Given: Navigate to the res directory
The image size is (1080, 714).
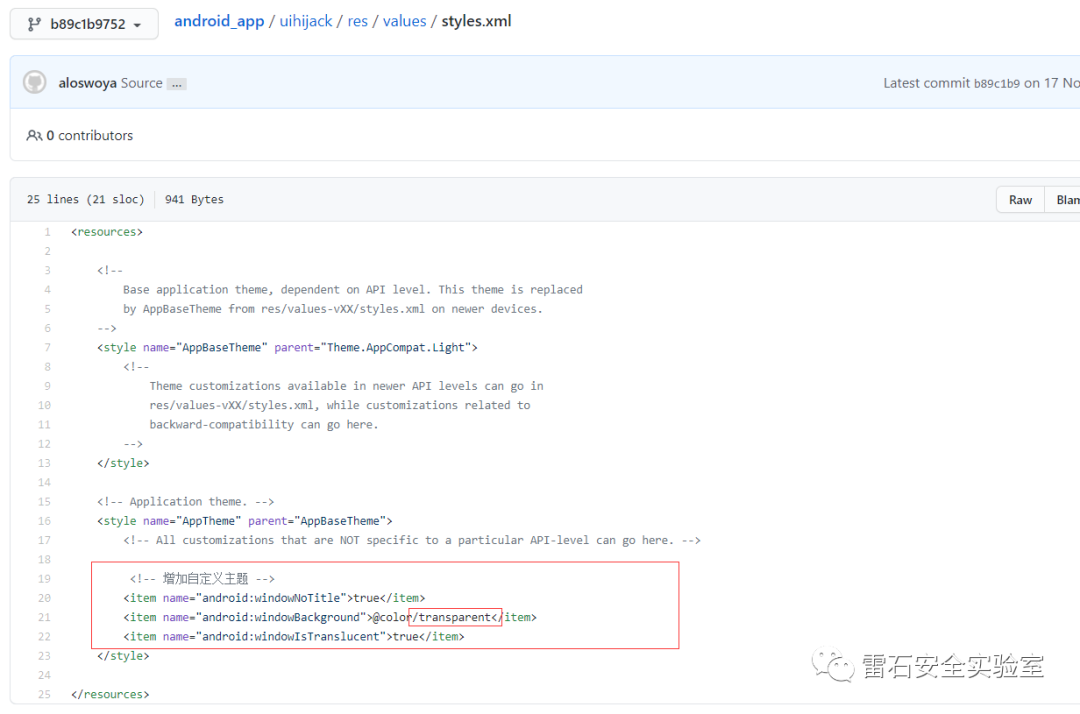Looking at the screenshot, I should (x=357, y=21).
